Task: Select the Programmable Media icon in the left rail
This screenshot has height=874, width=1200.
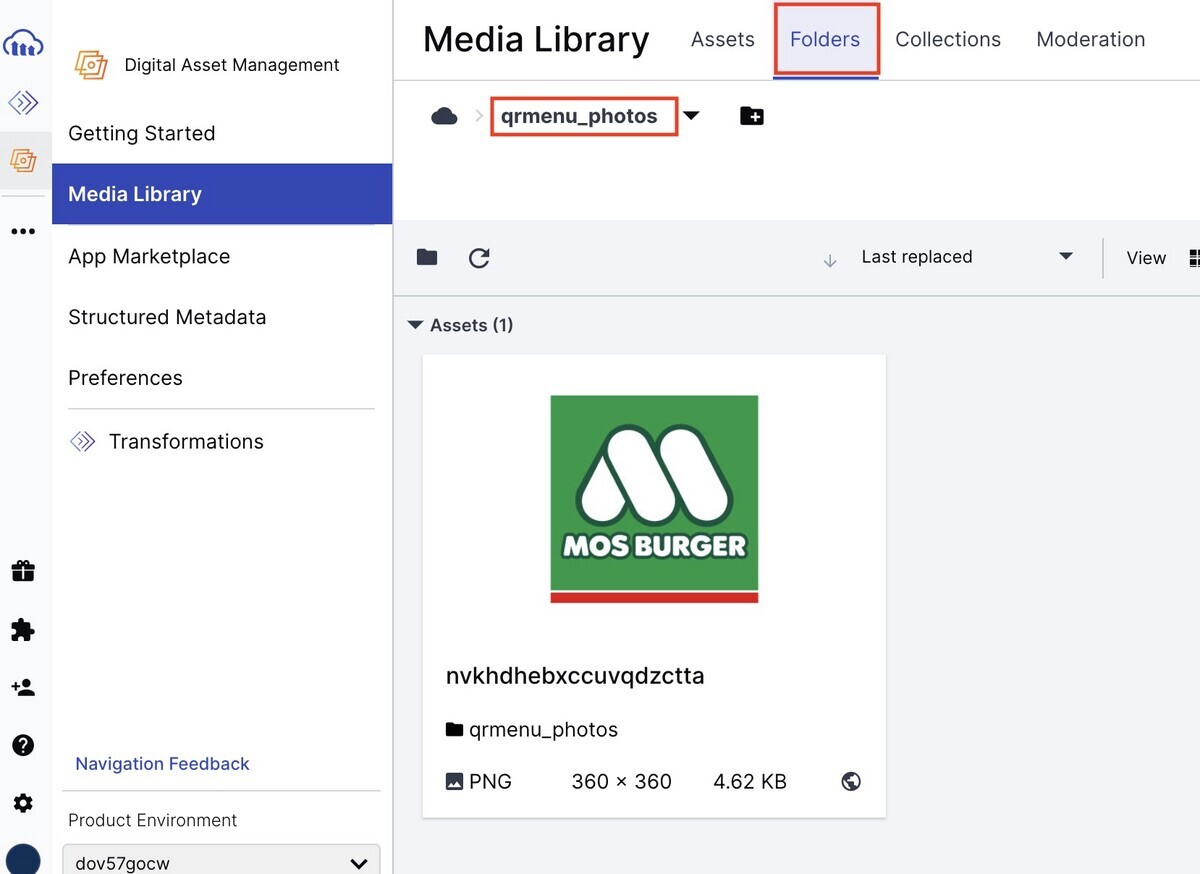Action: pyautogui.click(x=23, y=101)
